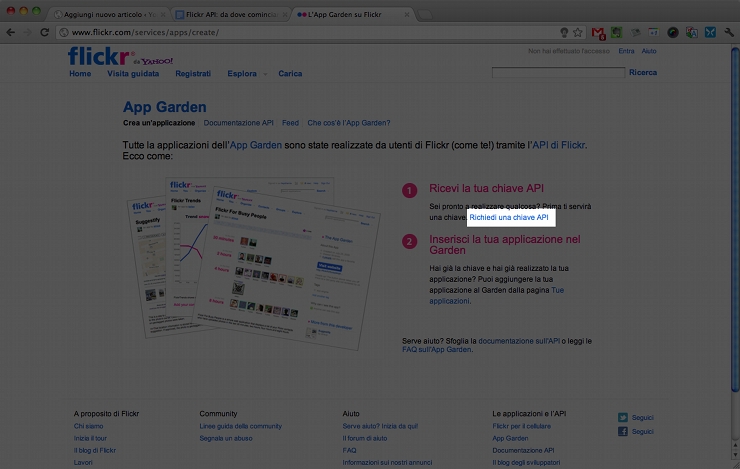Open 'Documentazione API' subnav link
The height and width of the screenshot is (469, 740).
coord(238,123)
